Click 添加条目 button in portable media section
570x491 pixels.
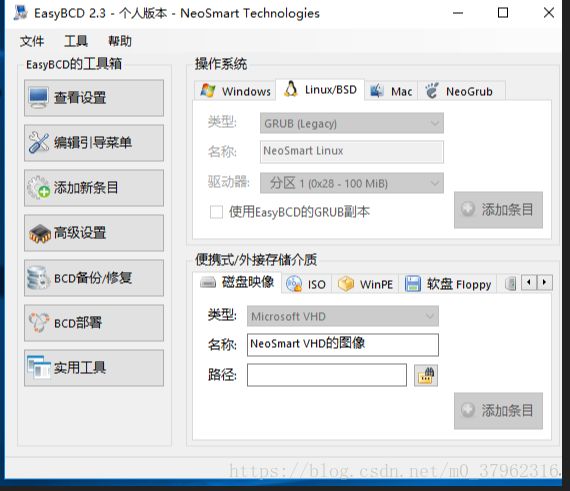coord(498,411)
